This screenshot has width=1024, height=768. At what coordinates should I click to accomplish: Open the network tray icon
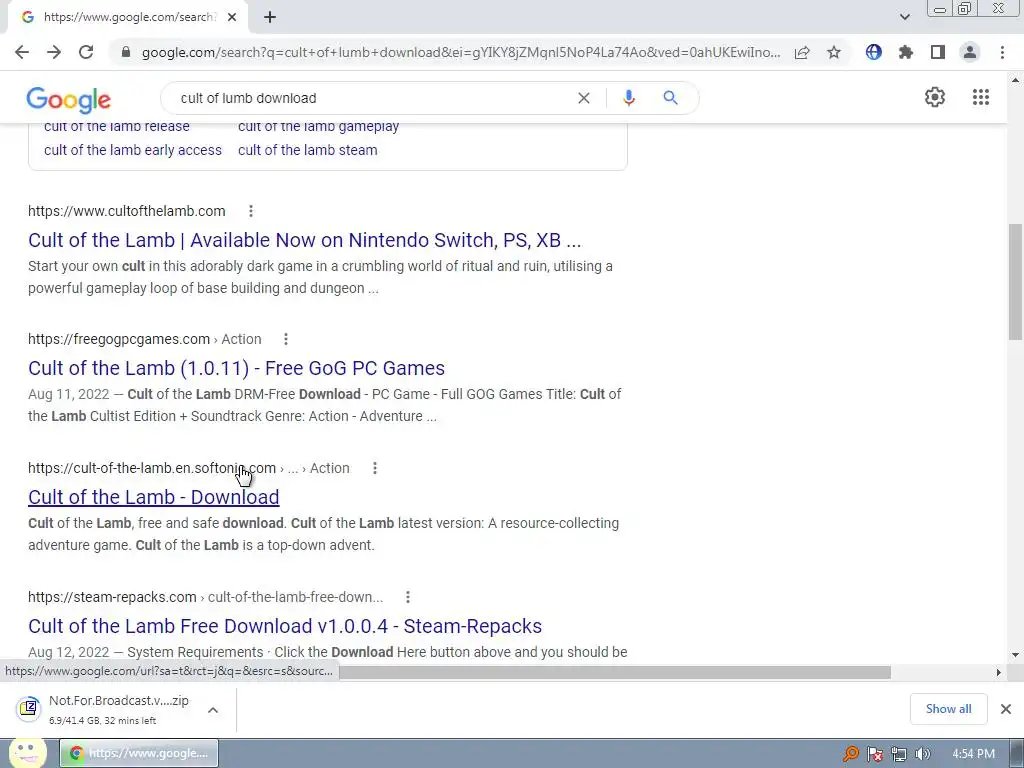click(x=899, y=754)
